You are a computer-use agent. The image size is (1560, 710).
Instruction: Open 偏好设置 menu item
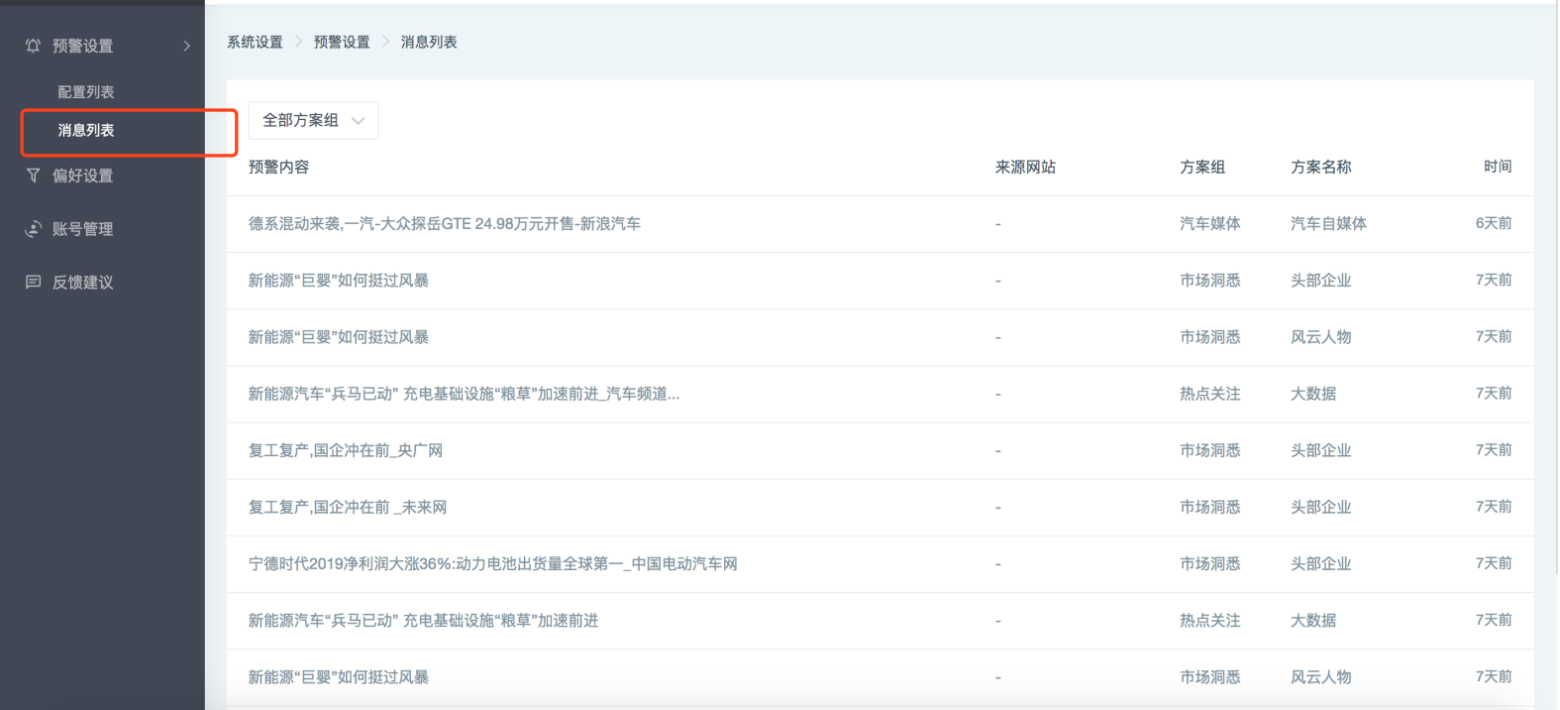coord(83,176)
